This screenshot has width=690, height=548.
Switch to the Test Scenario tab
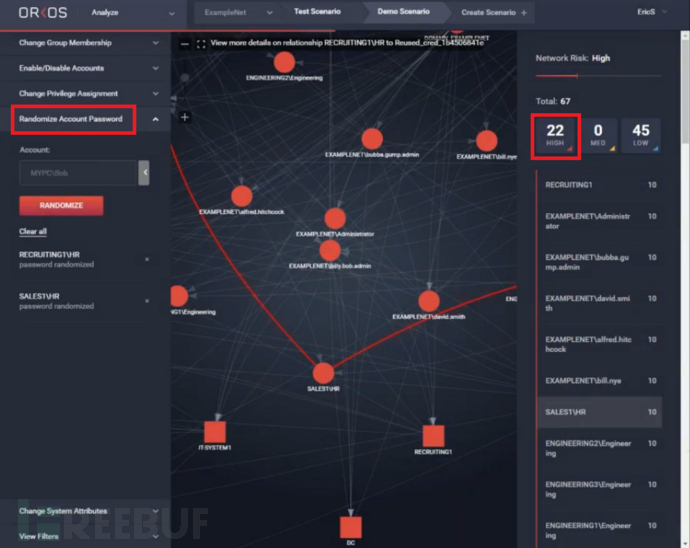point(317,12)
